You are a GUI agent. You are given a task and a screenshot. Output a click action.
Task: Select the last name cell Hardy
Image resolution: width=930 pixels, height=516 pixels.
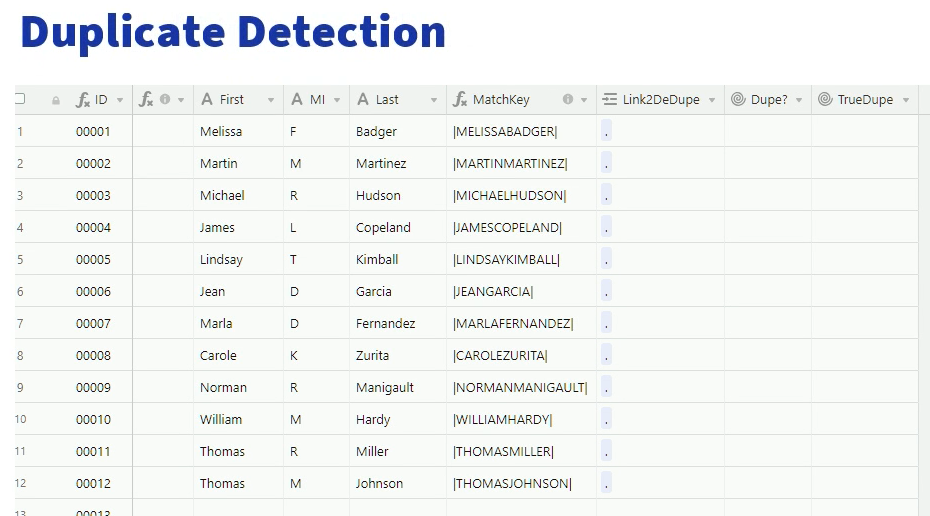[x=398, y=419]
